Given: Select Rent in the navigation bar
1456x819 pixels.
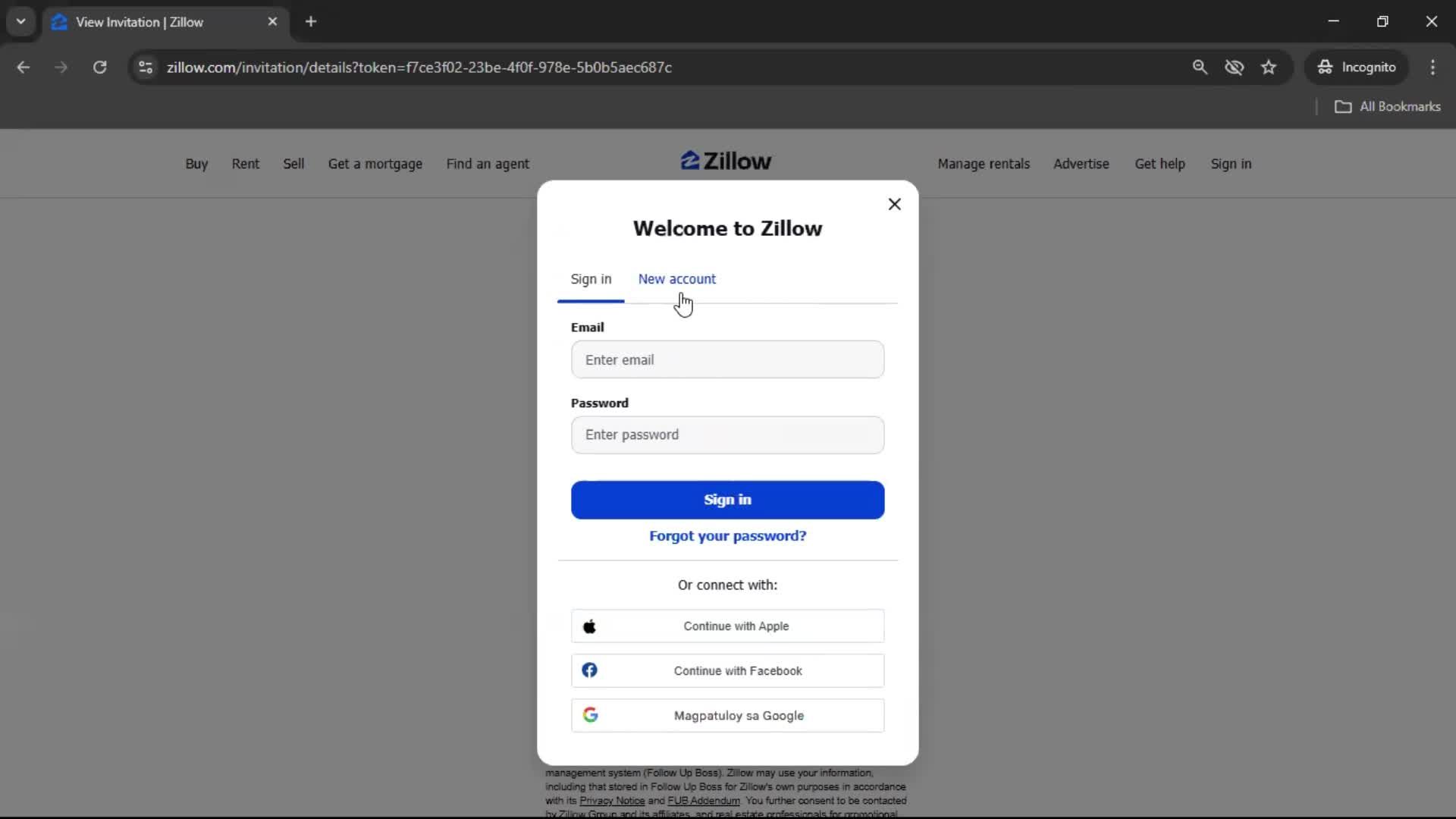Looking at the screenshot, I should coord(245,164).
